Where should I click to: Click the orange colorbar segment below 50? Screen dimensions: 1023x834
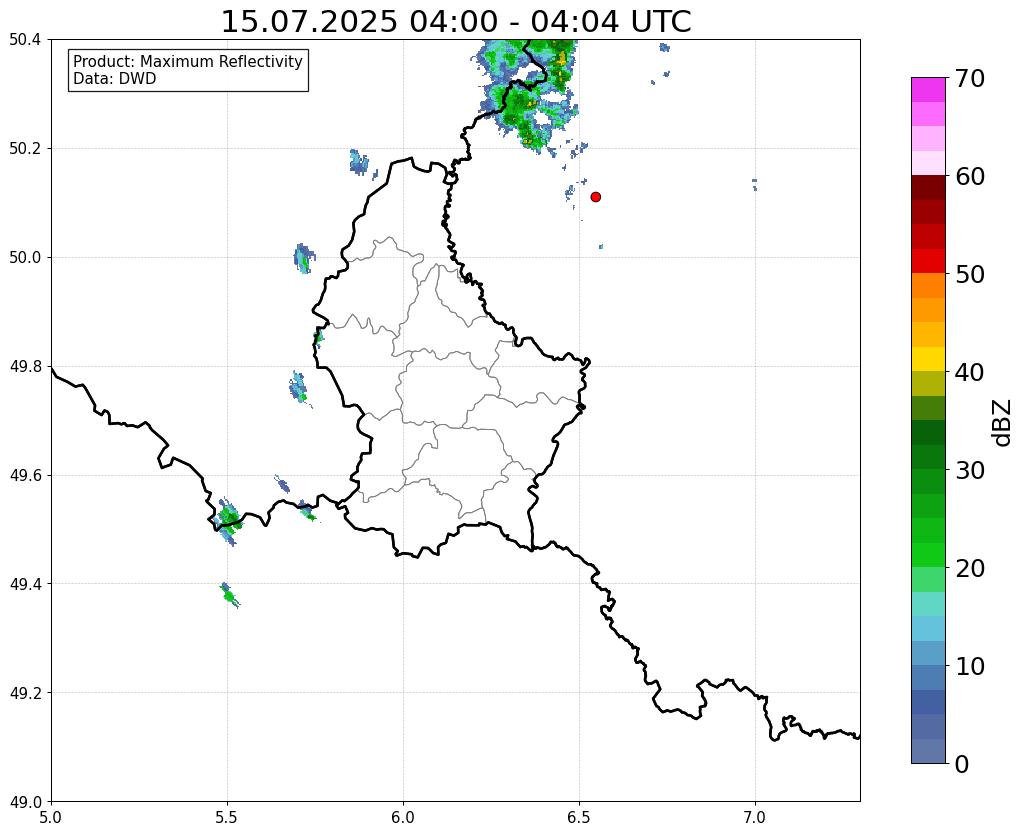click(928, 286)
